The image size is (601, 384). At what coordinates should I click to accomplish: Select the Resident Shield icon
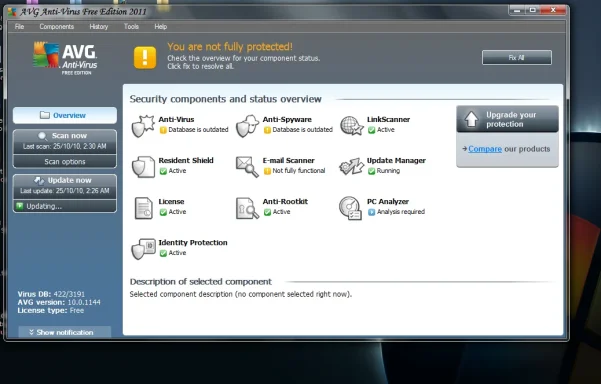click(143, 167)
